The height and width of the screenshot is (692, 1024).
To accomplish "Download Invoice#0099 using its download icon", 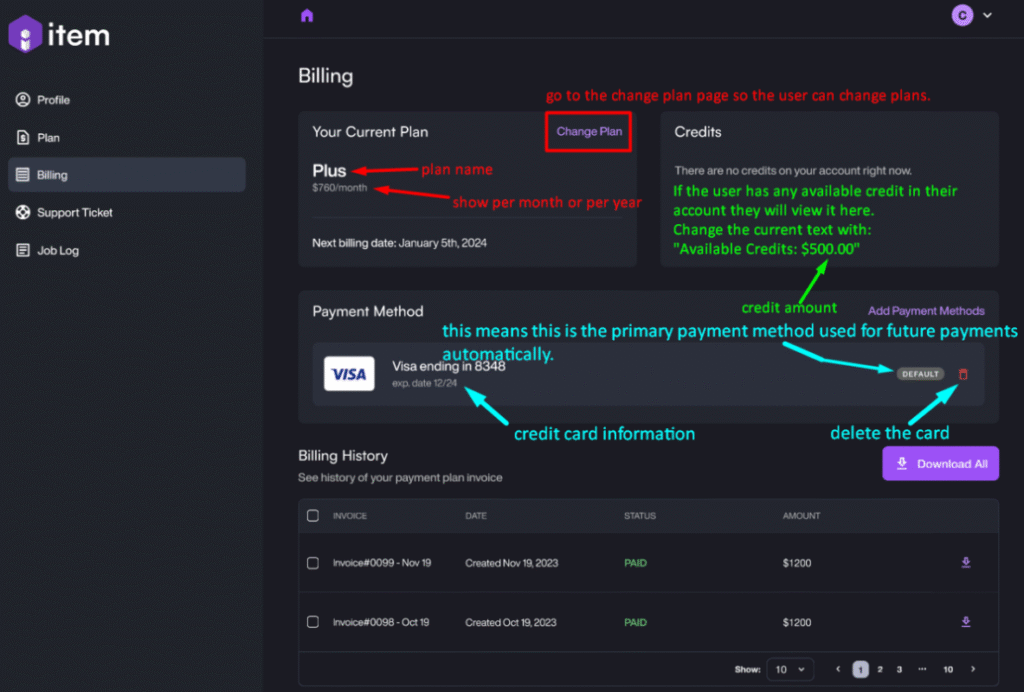I will tap(965, 563).
